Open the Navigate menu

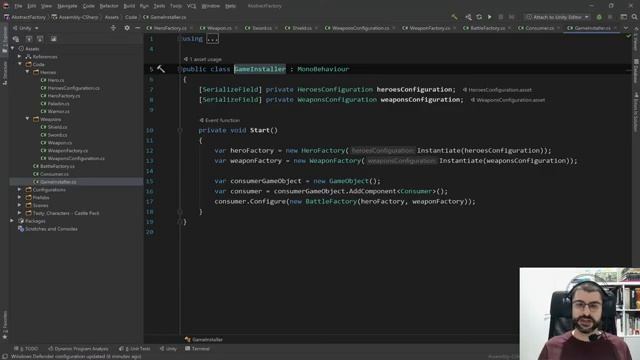[x=67, y=6]
